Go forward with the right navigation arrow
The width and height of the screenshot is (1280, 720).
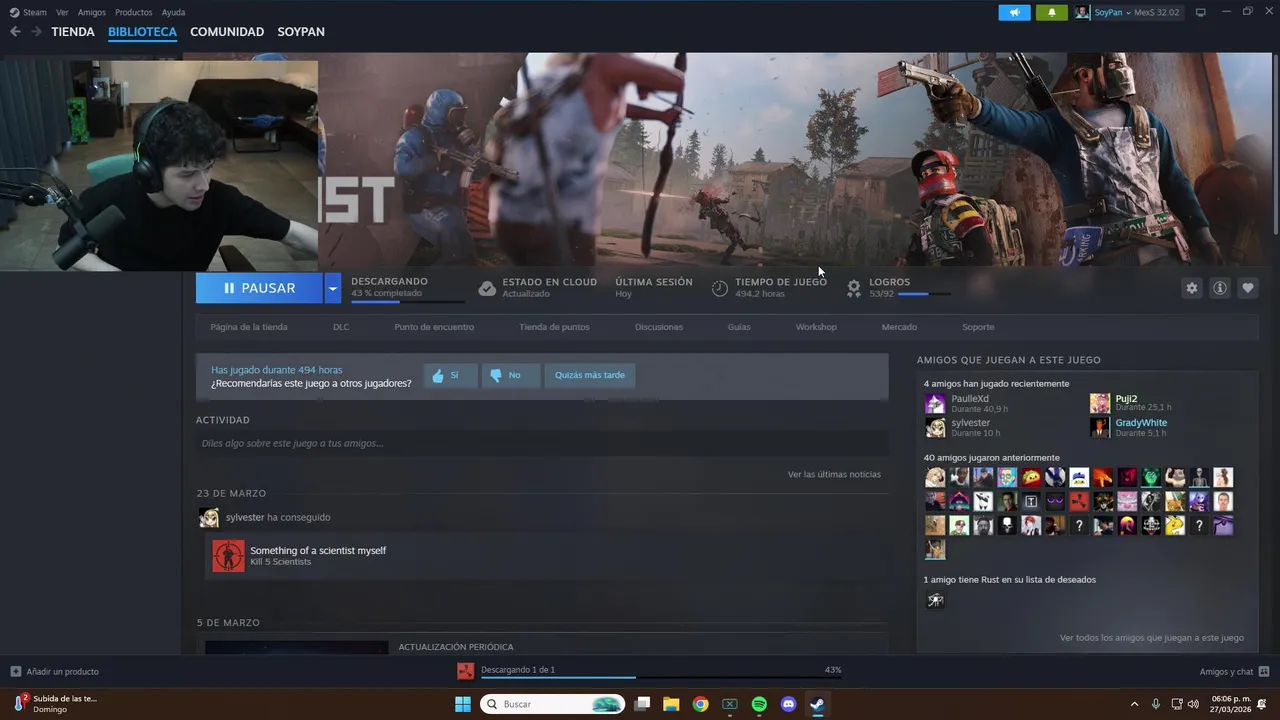[36, 32]
